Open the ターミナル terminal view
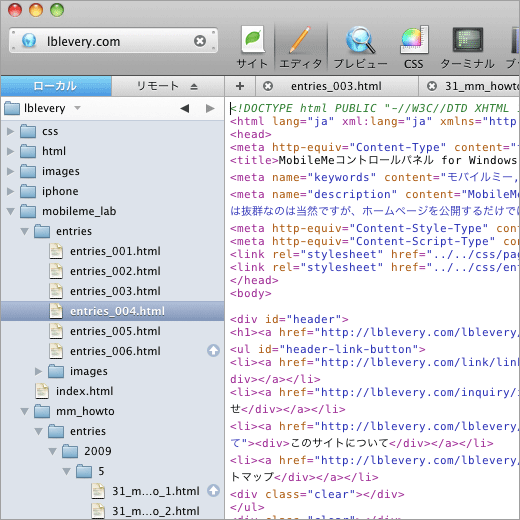Viewport: 520px width, 520px height. [x=467, y=47]
